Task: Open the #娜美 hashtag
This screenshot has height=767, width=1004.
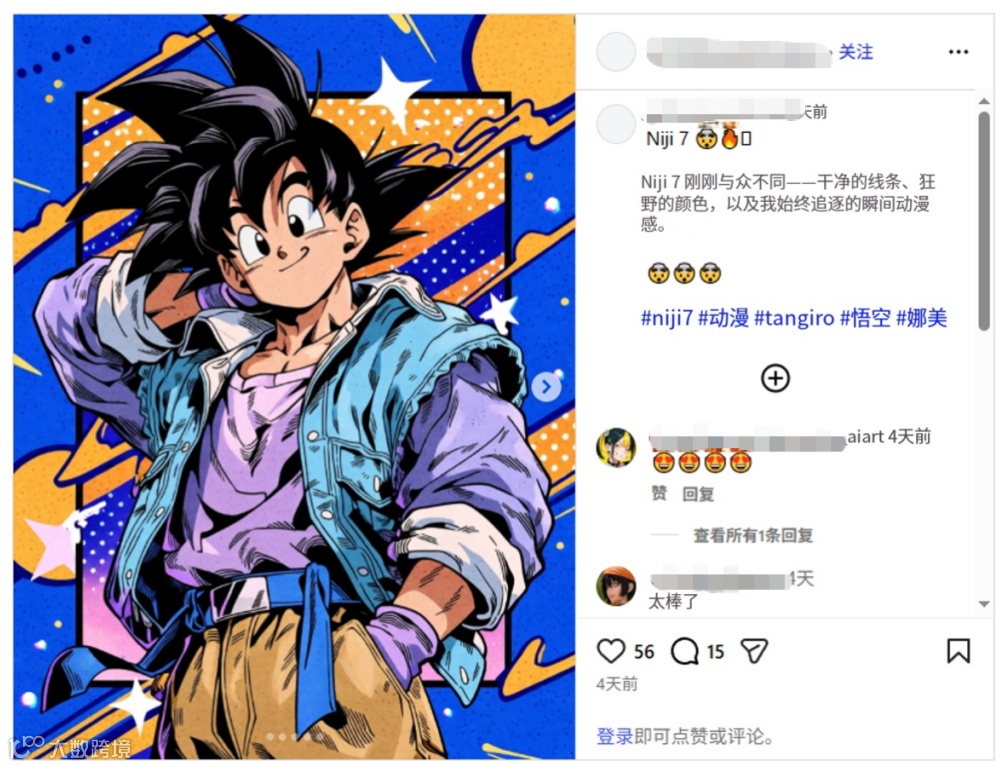Action: click(x=921, y=318)
